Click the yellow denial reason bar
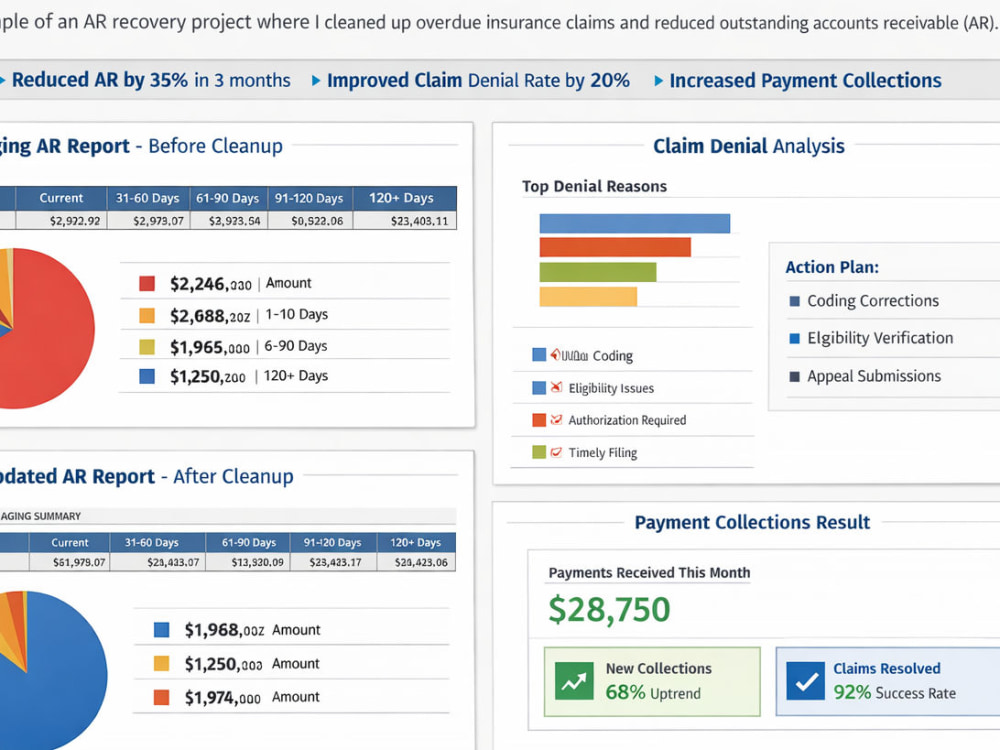Viewport: 1000px width, 750px height. [x=588, y=297]
